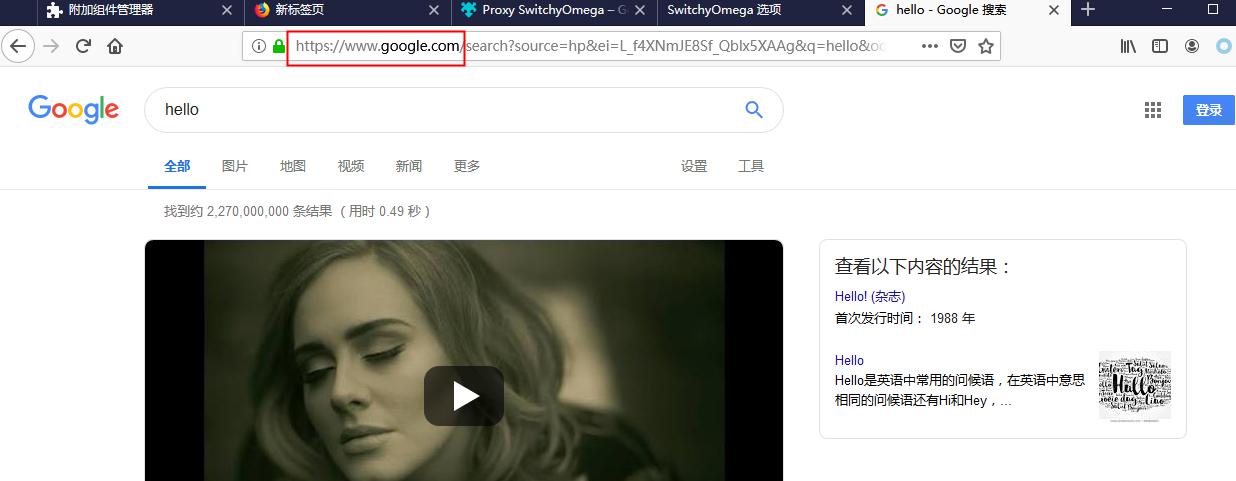The width and height of the screenshot is (1236, 481).
Task: Reload the current page
Action: 83,46
